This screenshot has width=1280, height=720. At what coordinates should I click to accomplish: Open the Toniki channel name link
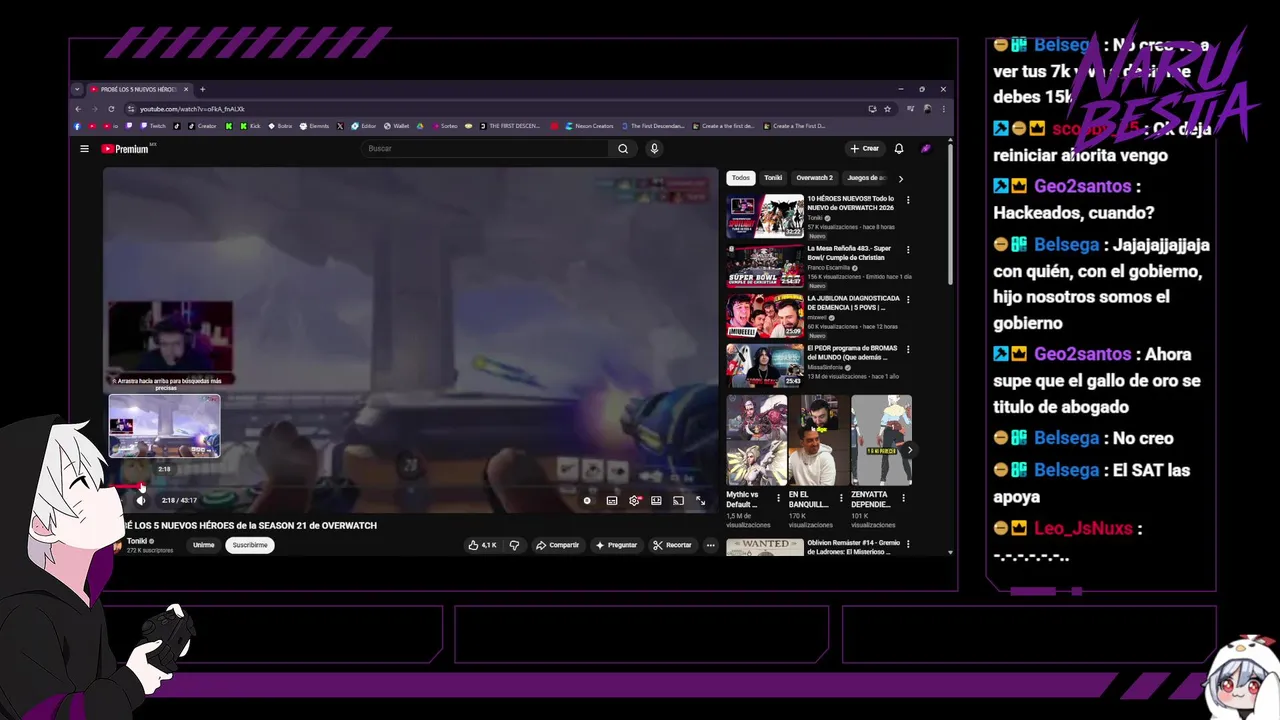click(x=137, y=541)
